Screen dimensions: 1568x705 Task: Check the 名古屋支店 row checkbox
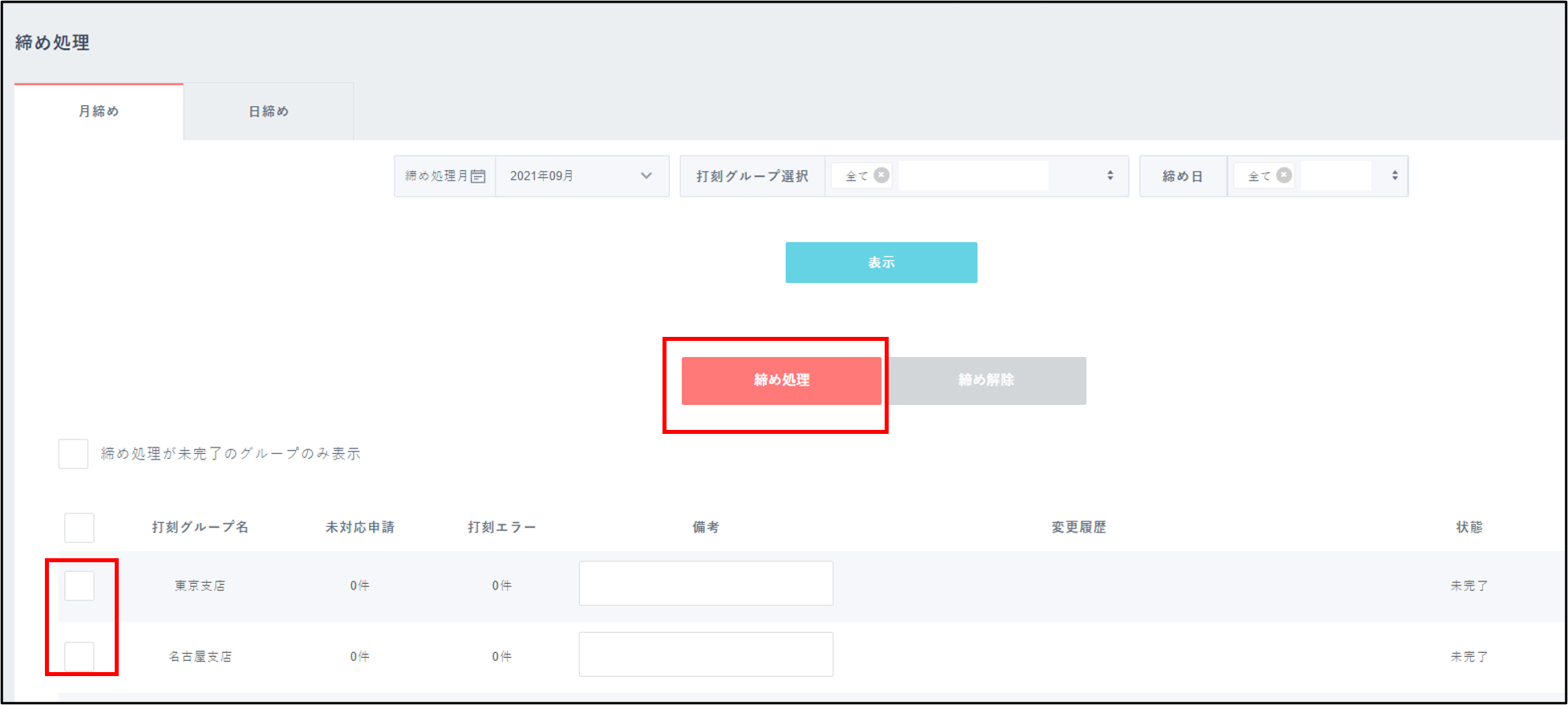[x=79, y=656]
